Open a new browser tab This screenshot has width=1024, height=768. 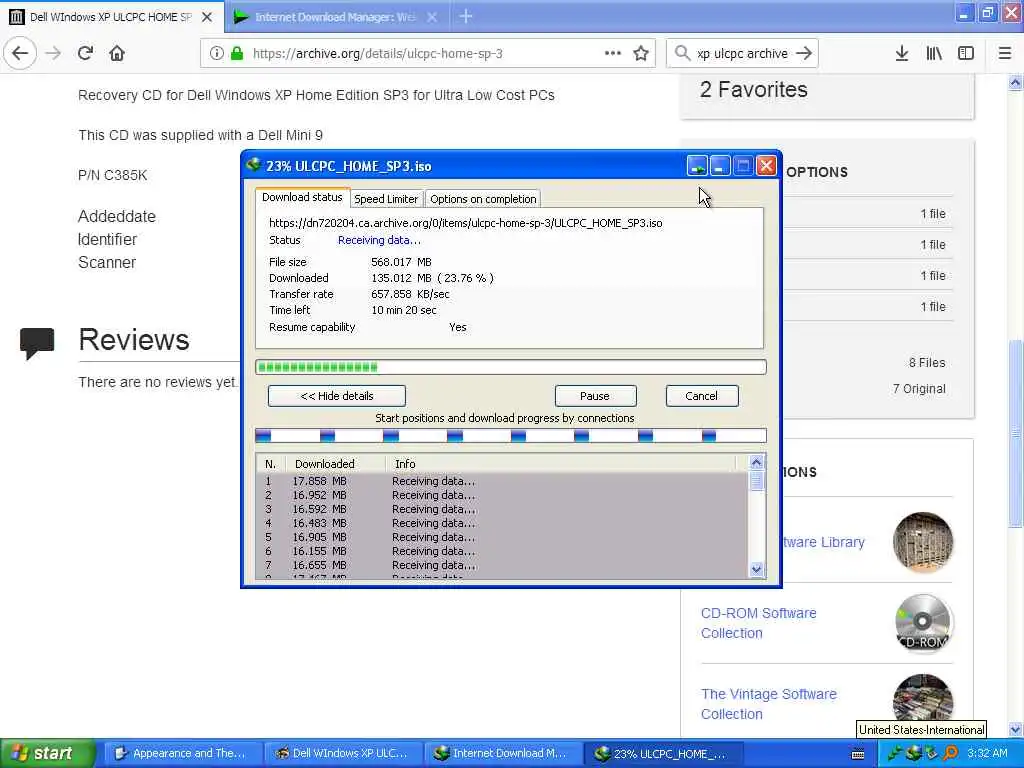coord(466,16)
